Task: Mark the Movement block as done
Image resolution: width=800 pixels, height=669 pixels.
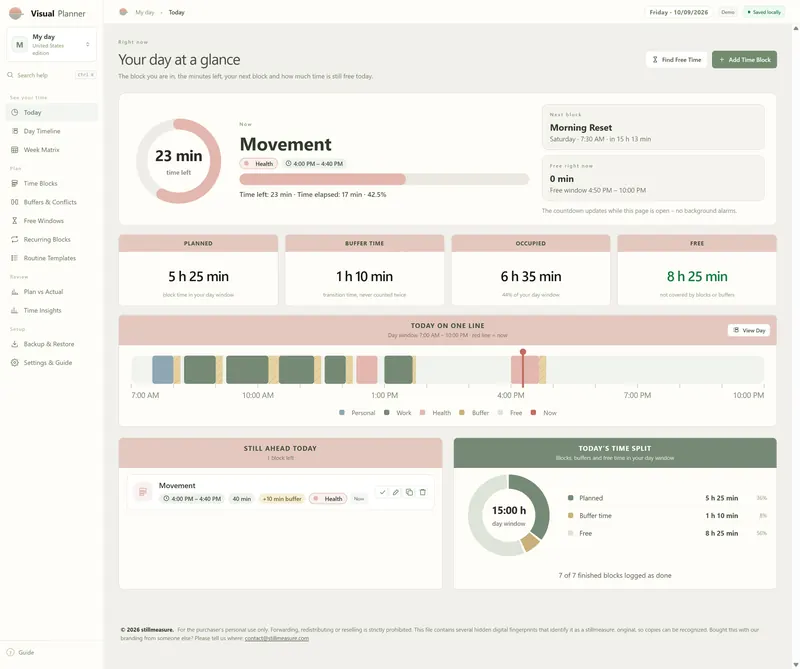Action: (x=382, y=492)
